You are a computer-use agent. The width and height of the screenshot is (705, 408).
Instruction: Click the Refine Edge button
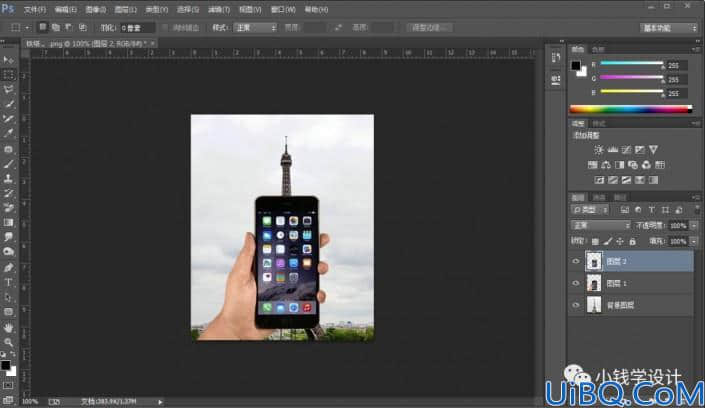click(x=429, y=27)
